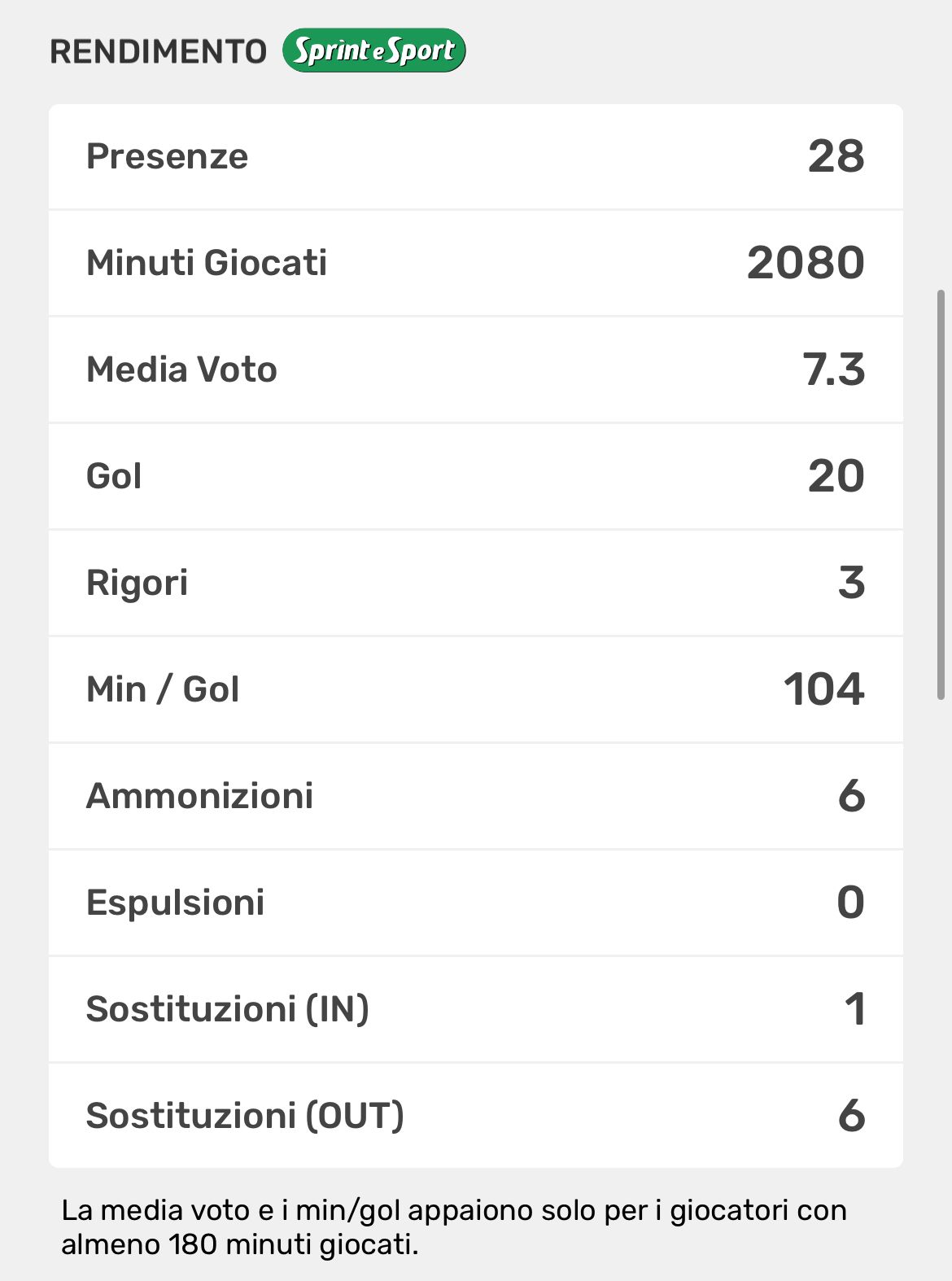
Task: Click the Sprint e Sport logo
Action: point(374,50)
